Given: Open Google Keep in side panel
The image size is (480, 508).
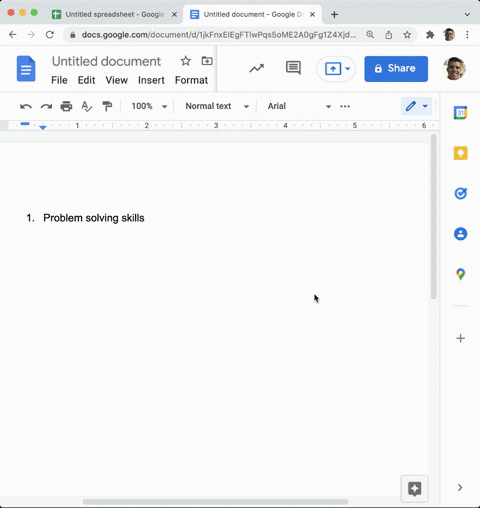Looking at the screenshot, I should click(x=460, y=153).
